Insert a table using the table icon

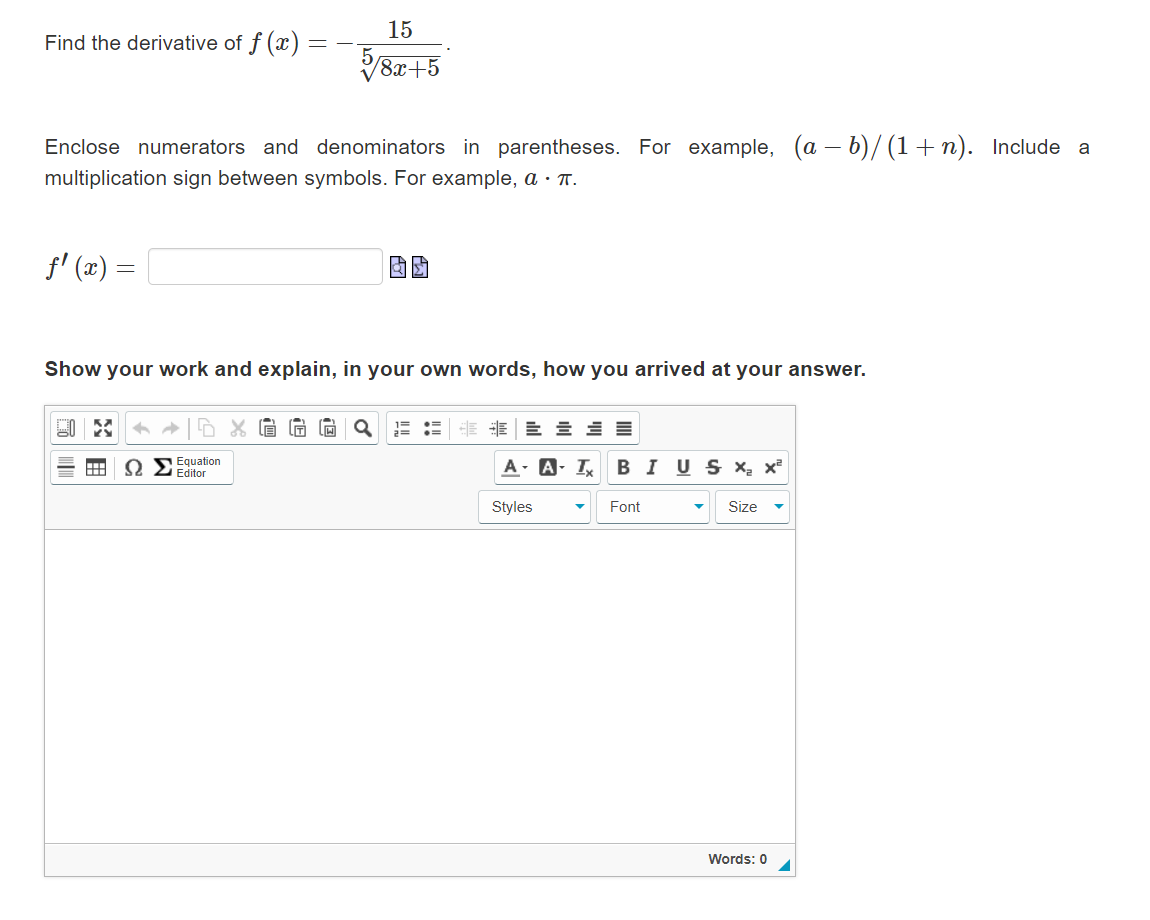pos(97,466)
